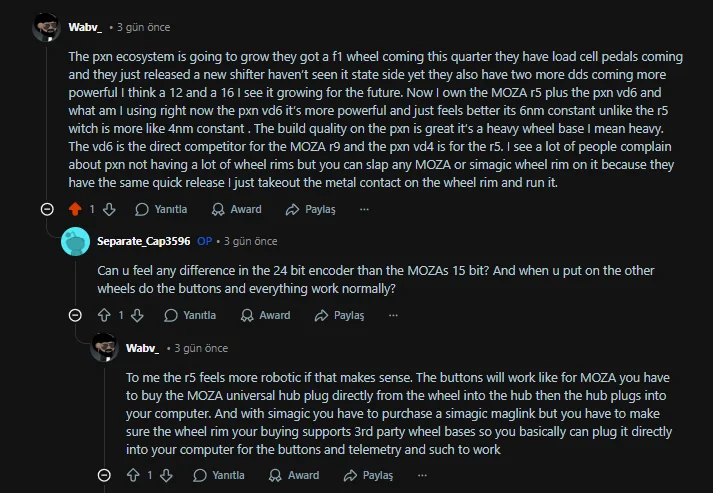The image size is (713, 493).
Task: Click Wabv_ username on top comment
Action: pyautogui.click(x=86, y=26)
